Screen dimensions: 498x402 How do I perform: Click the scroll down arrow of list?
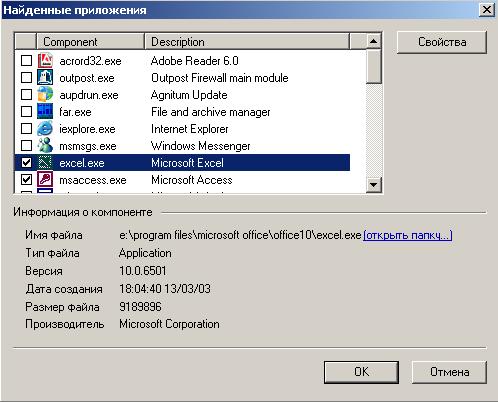(374, 184)
